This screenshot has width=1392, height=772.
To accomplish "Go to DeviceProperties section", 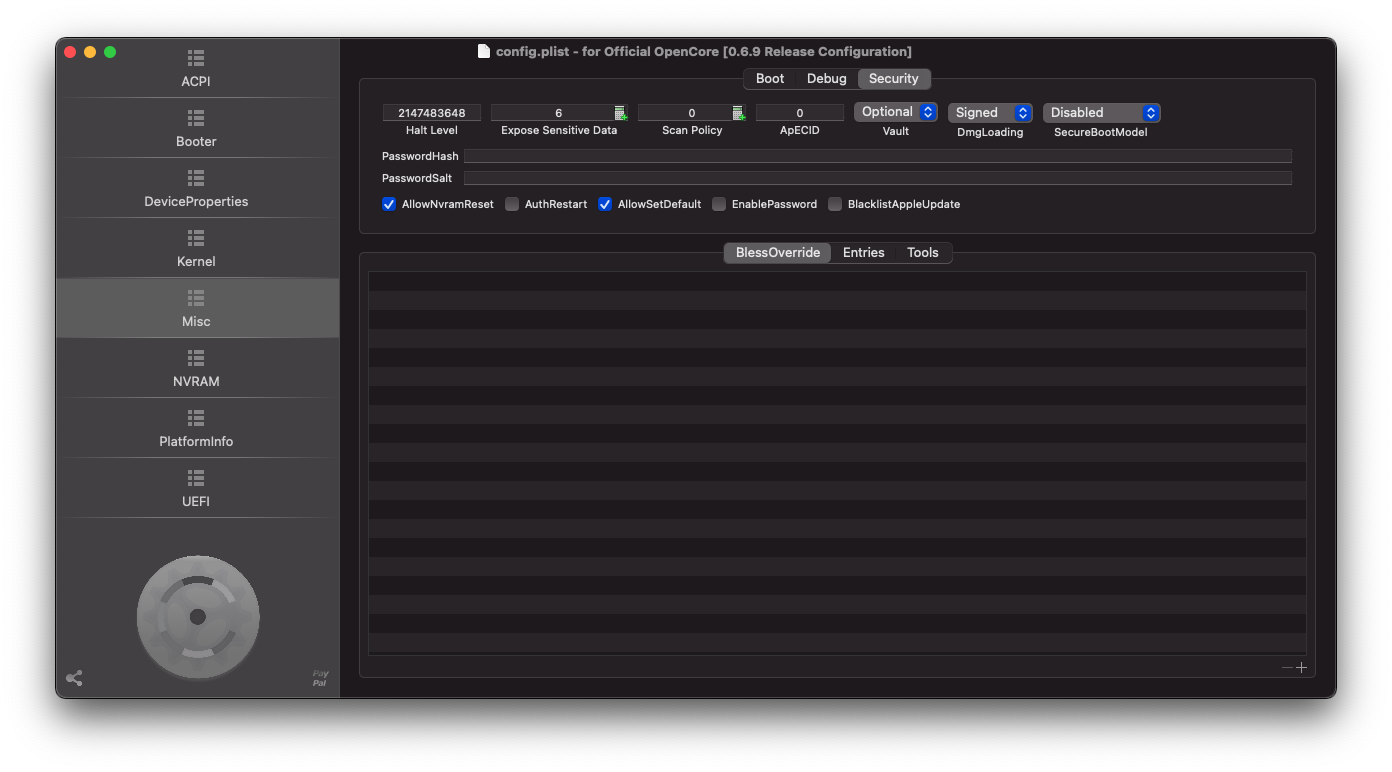I will click(196, 188).
